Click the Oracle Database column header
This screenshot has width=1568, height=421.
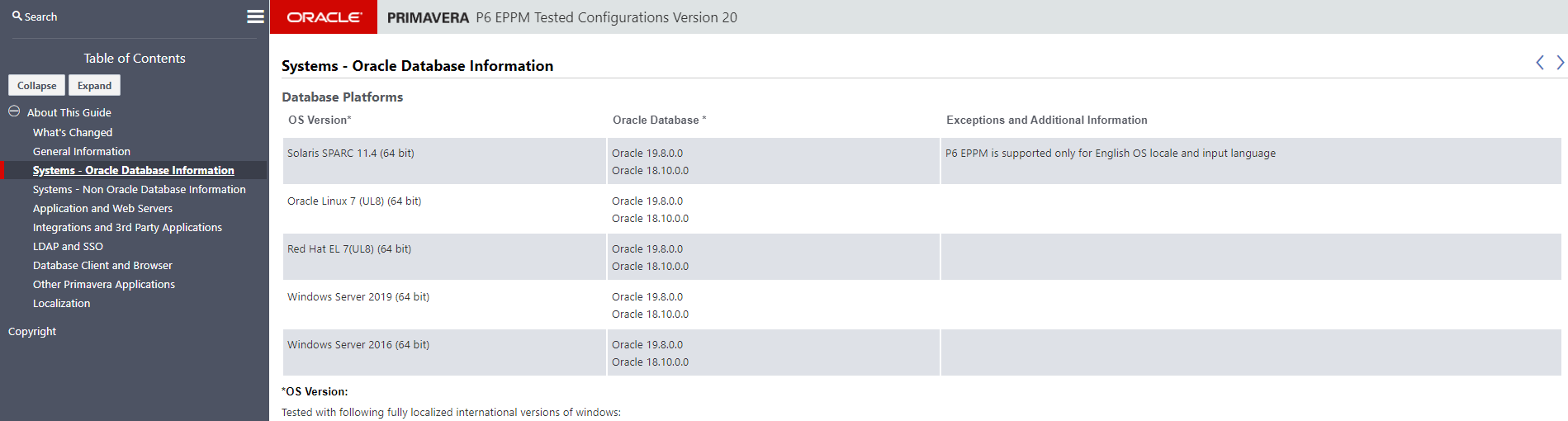(659, 120)
